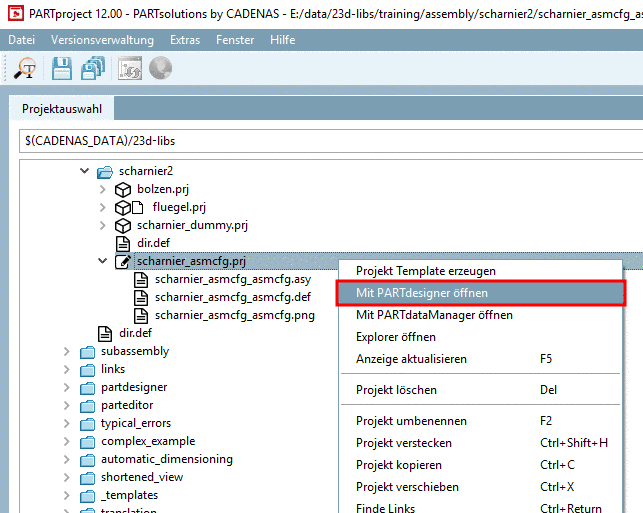Click the subassembly folder icon
The width and height of the screenshot is (643, 513).
[87, 352]
